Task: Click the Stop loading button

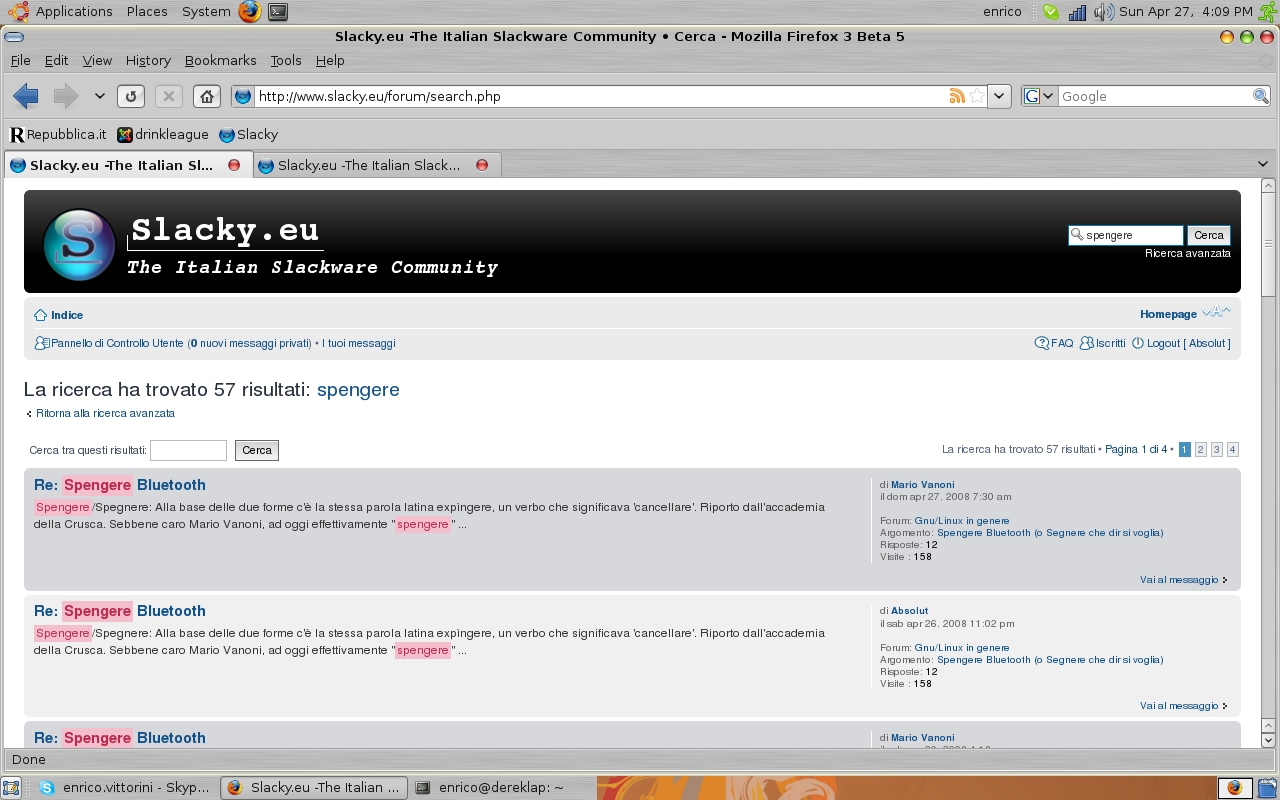Action: [169, 96]
